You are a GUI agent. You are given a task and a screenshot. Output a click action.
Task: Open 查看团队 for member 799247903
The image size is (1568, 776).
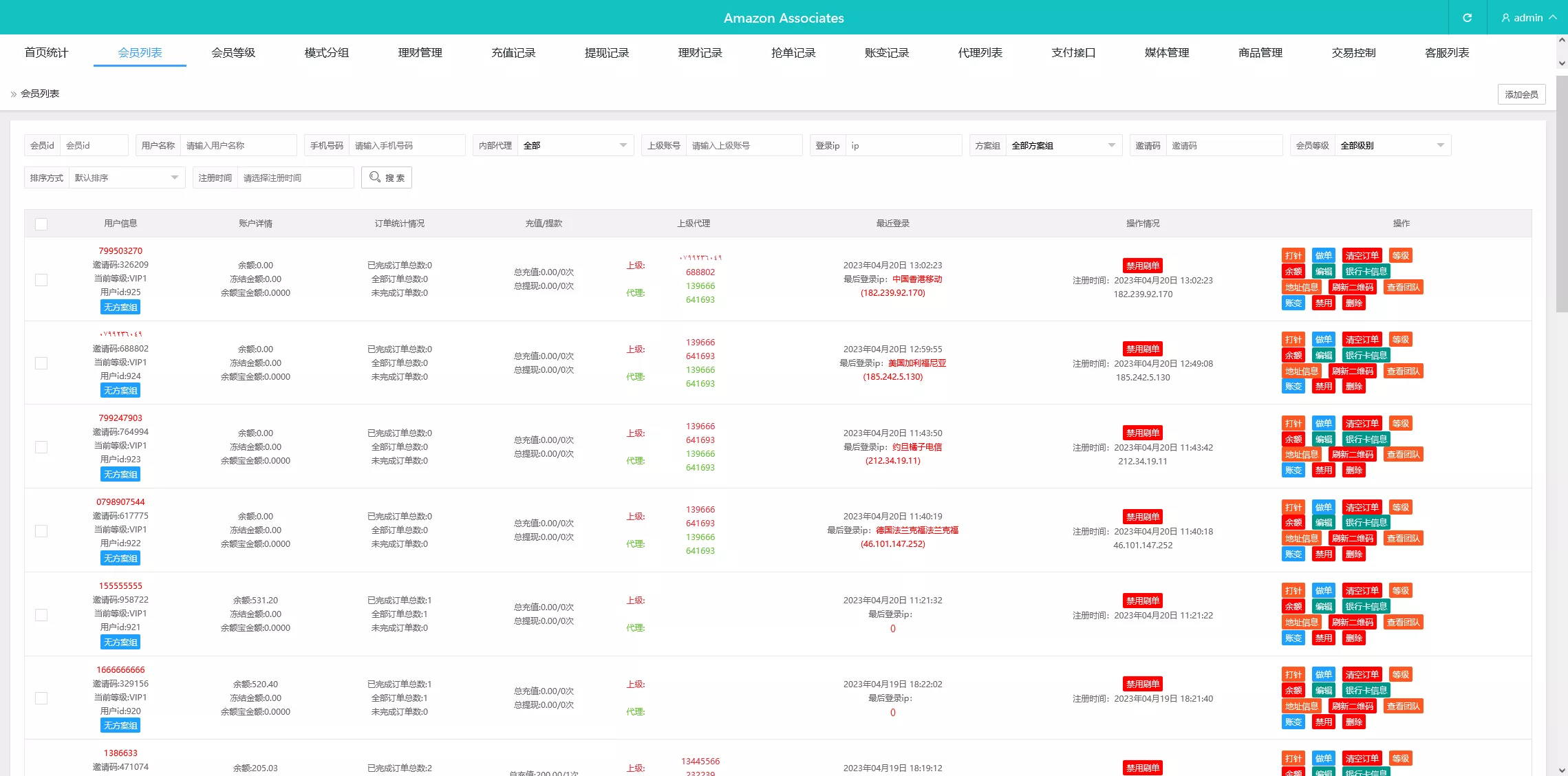pos(1403,454)
